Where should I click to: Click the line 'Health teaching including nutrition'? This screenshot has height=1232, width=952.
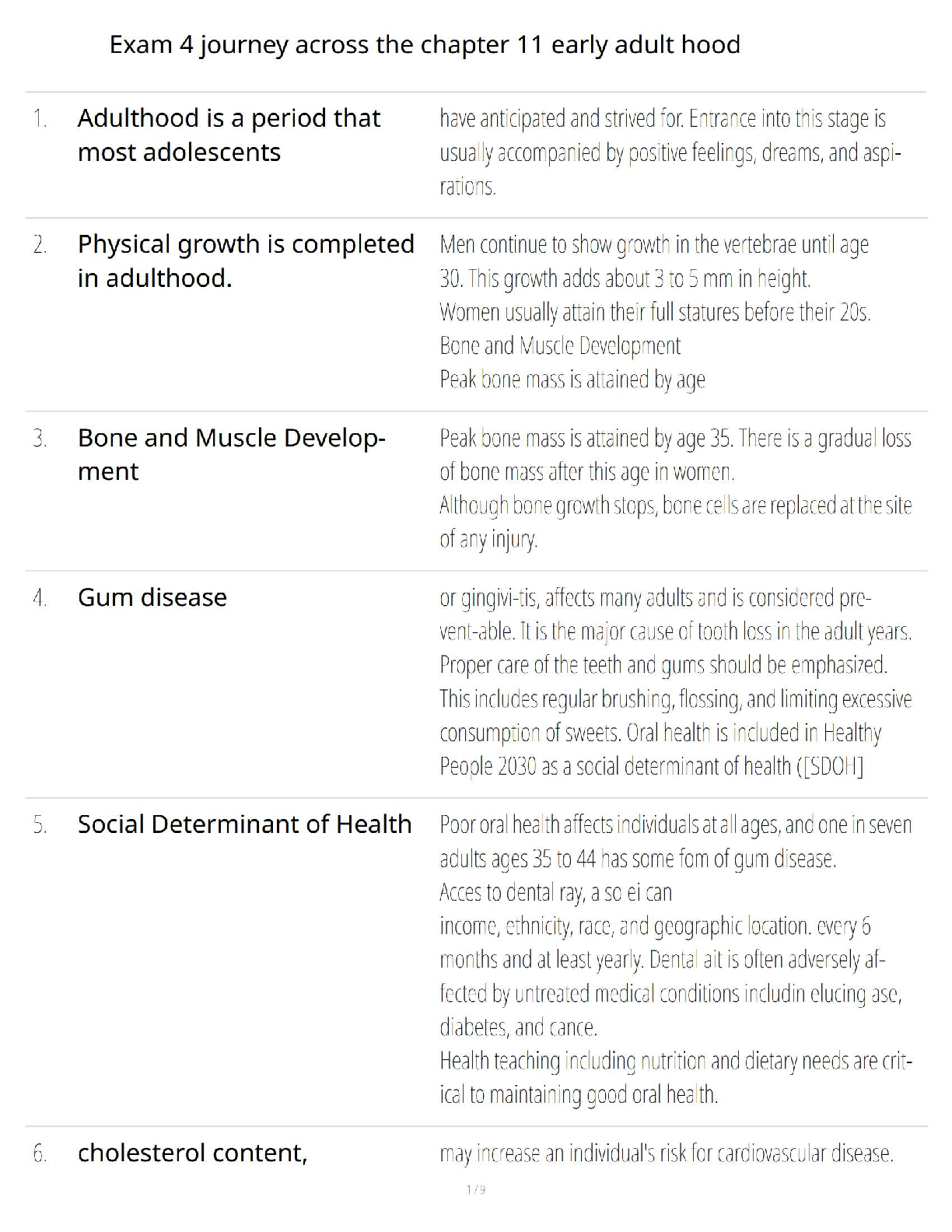click(x=675, y=1061)
